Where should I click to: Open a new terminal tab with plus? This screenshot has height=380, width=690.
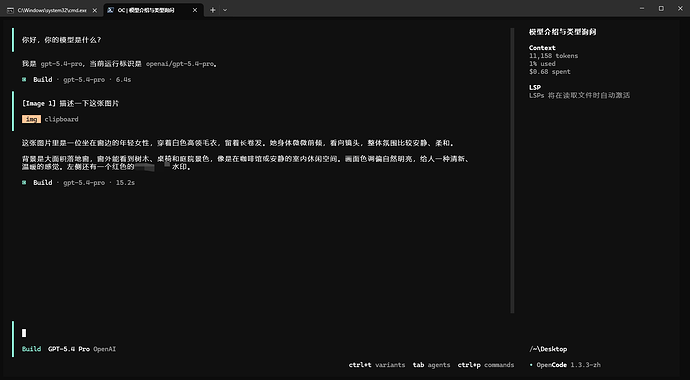213,10
